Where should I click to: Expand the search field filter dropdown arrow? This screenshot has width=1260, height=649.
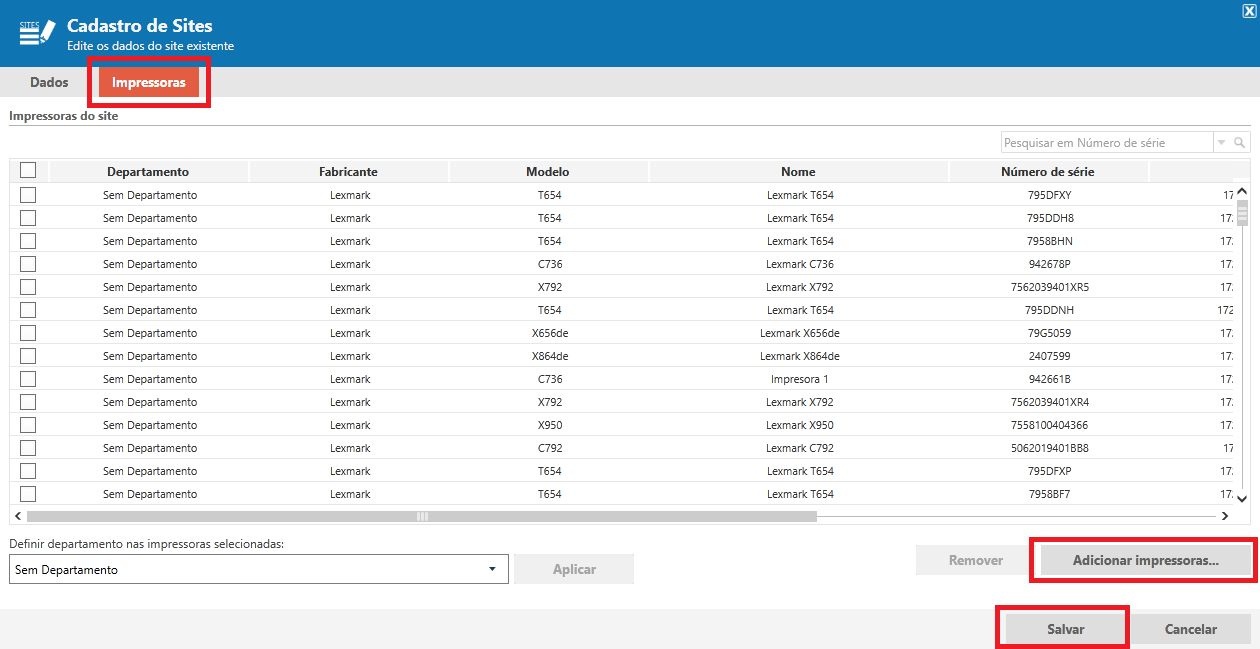(x=1221, y=143)
